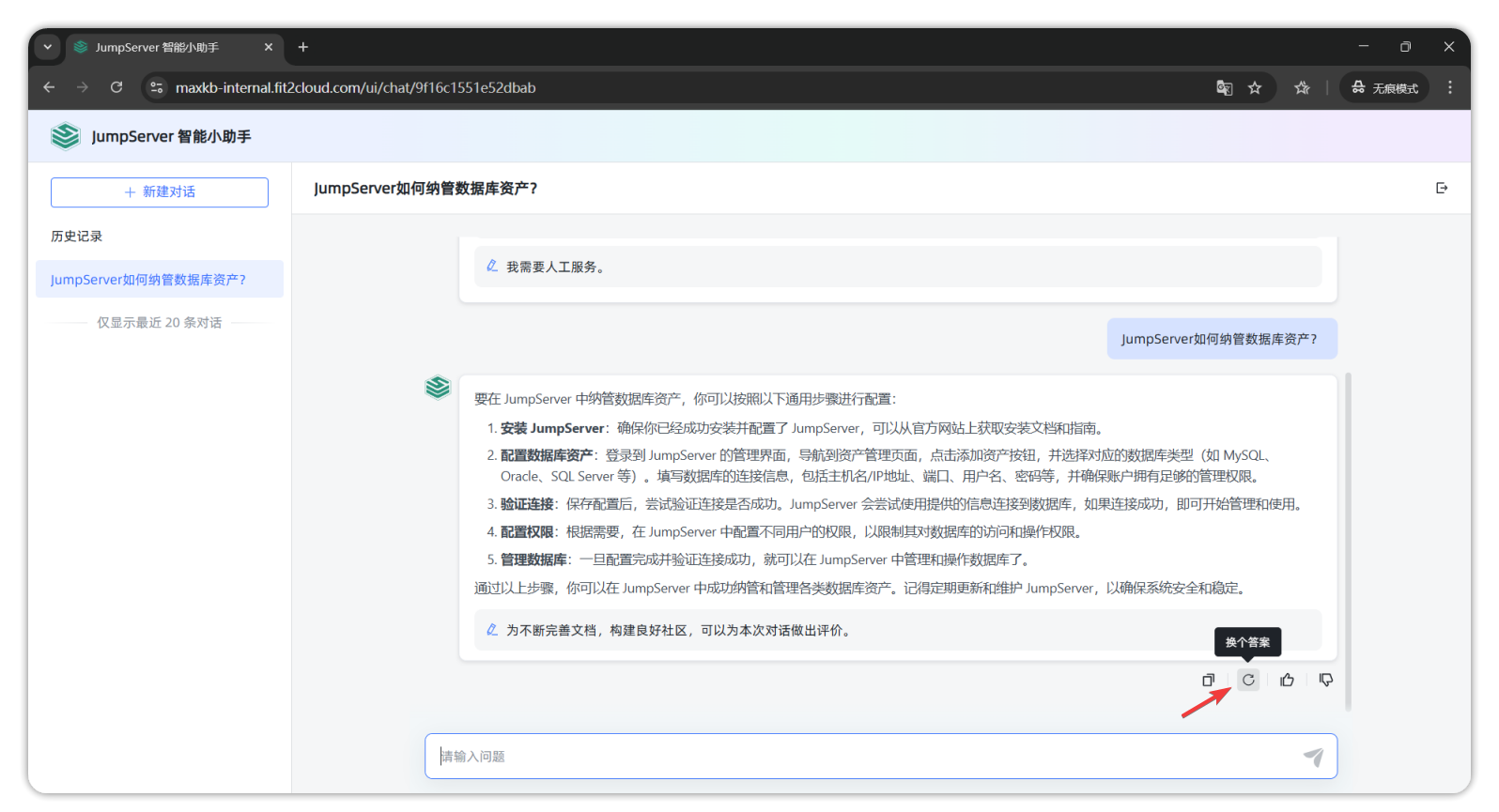Click the 无痕模式 incognito indicator
This screenshot has height=812, width=1499.
coord(1384,87)
